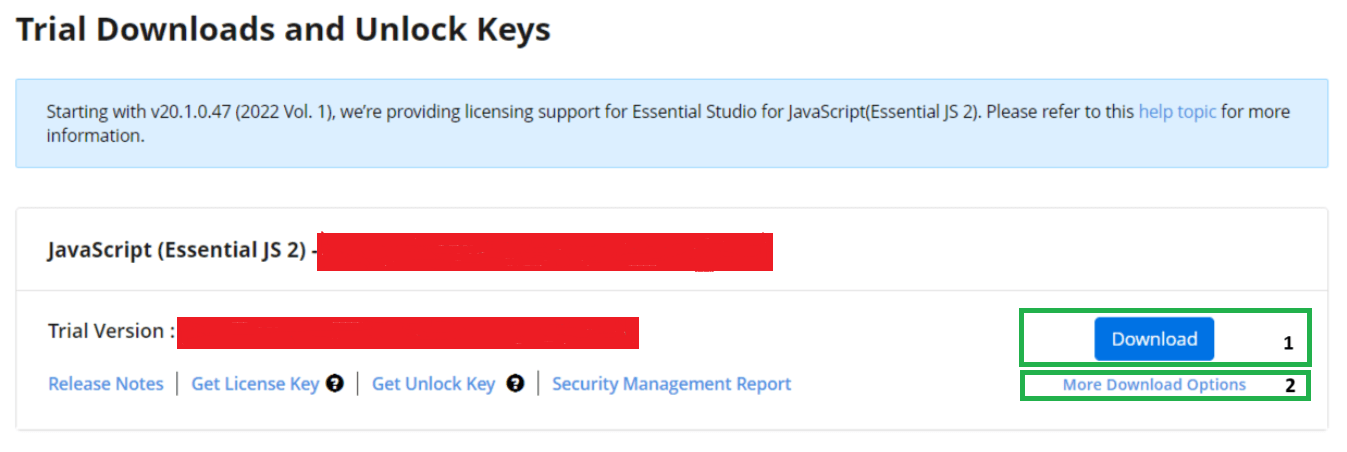
Task: Click red redacted bar in JavaScript header
Action: [x=545, y=251]
